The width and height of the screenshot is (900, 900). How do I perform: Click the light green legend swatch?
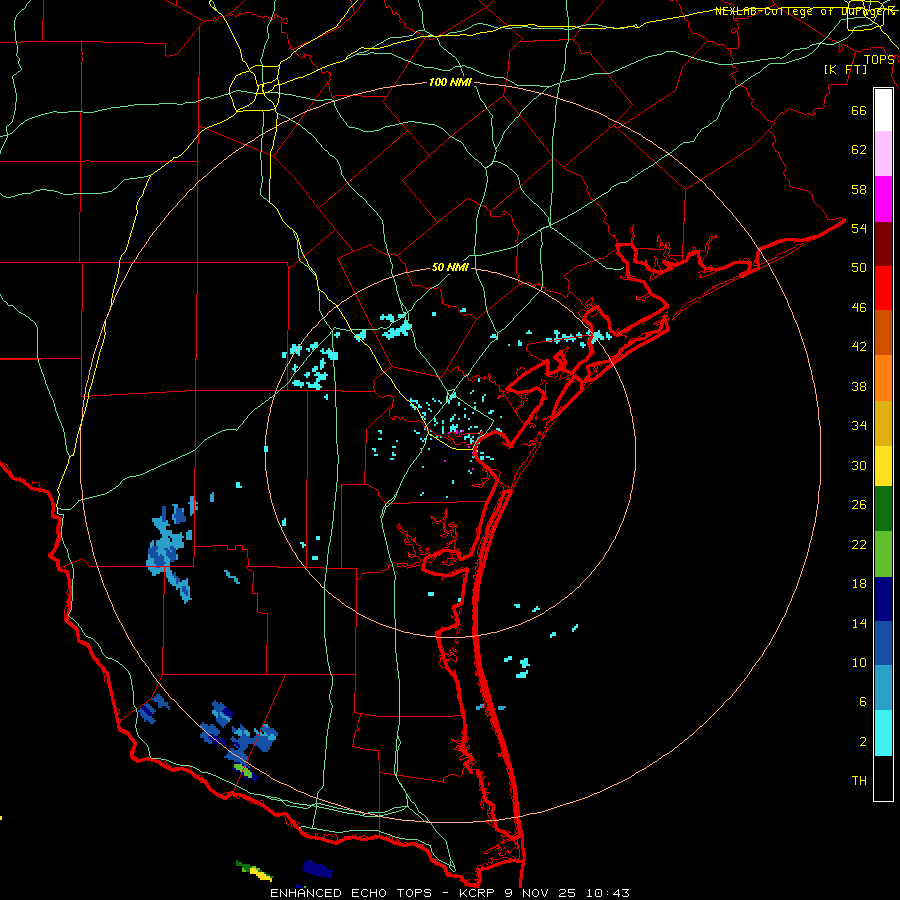(883, 554)
